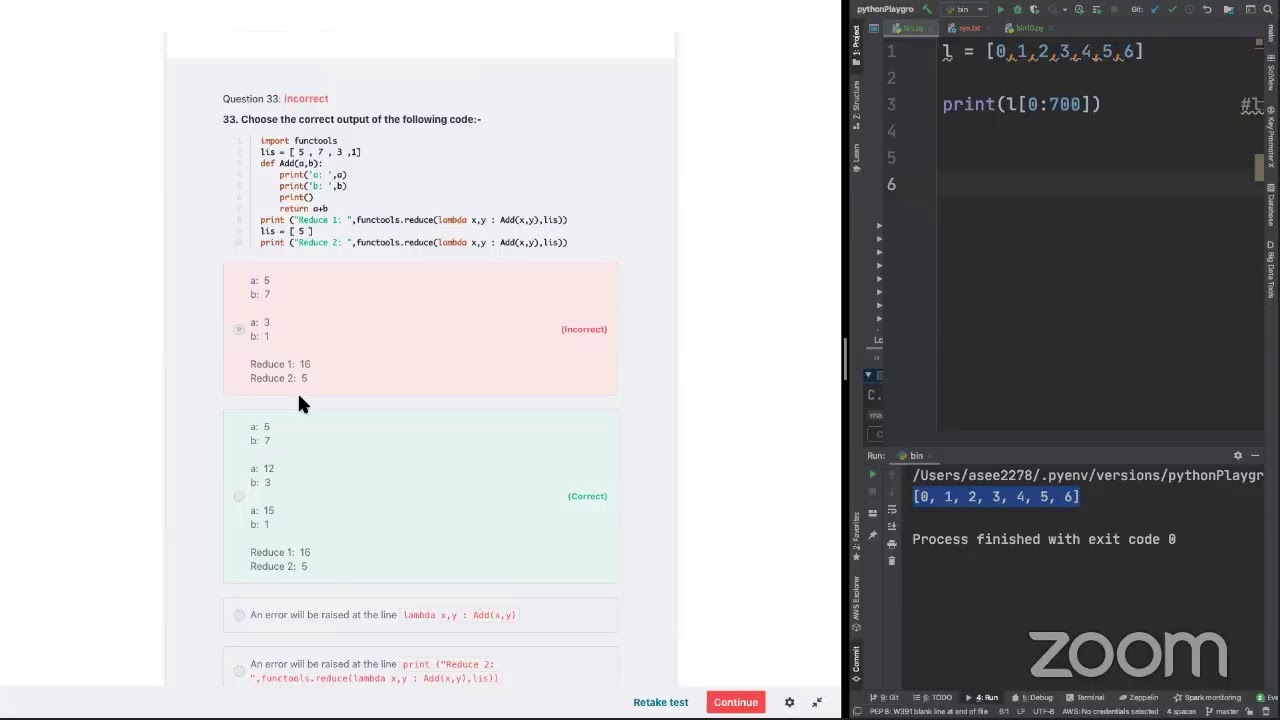Viewport: 1280px width, 720px height.
Task: Click the restore layout icon in Run panel
Action: click(872, 513)
